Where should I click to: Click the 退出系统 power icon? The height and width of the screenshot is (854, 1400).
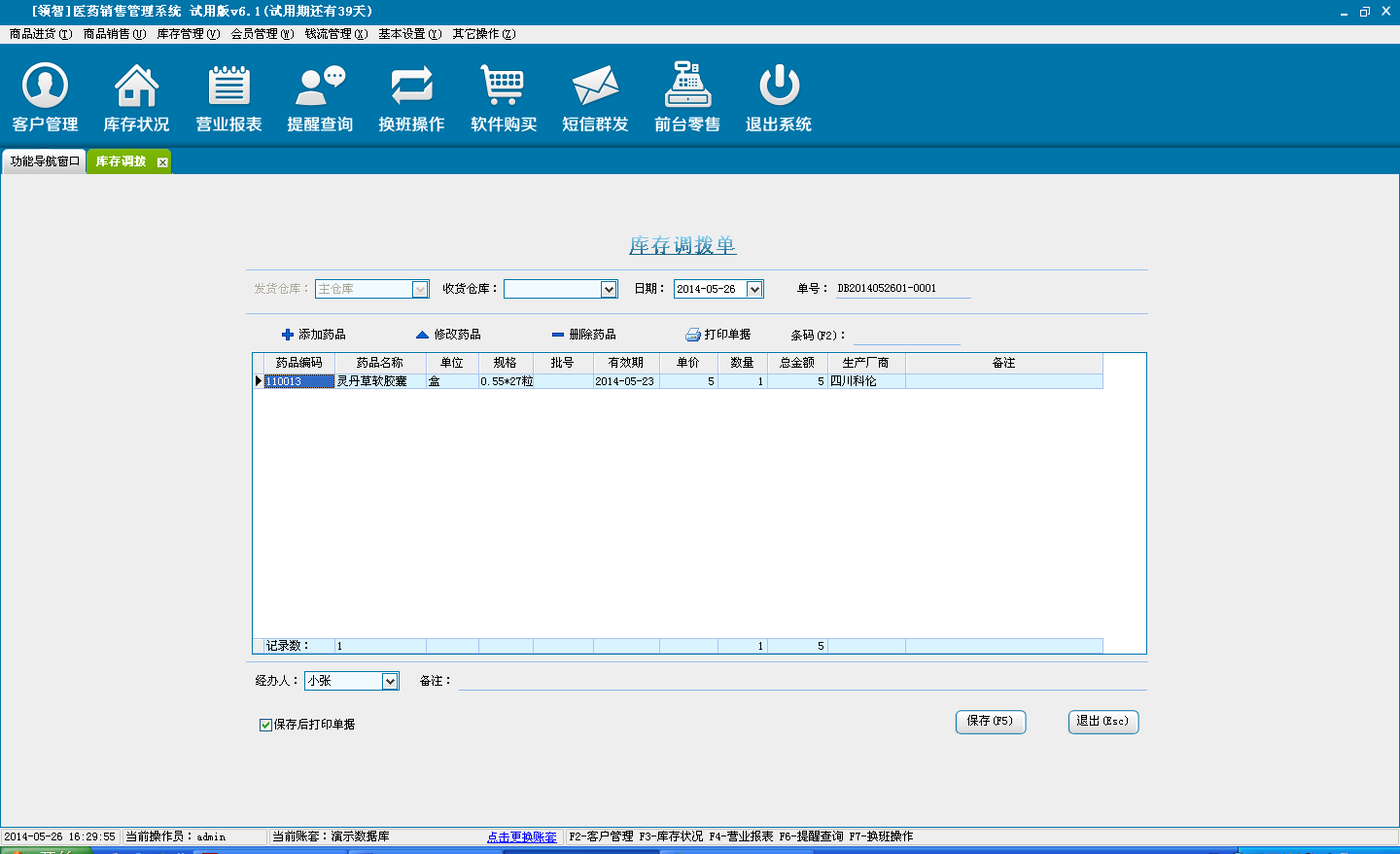coord(779,88)
